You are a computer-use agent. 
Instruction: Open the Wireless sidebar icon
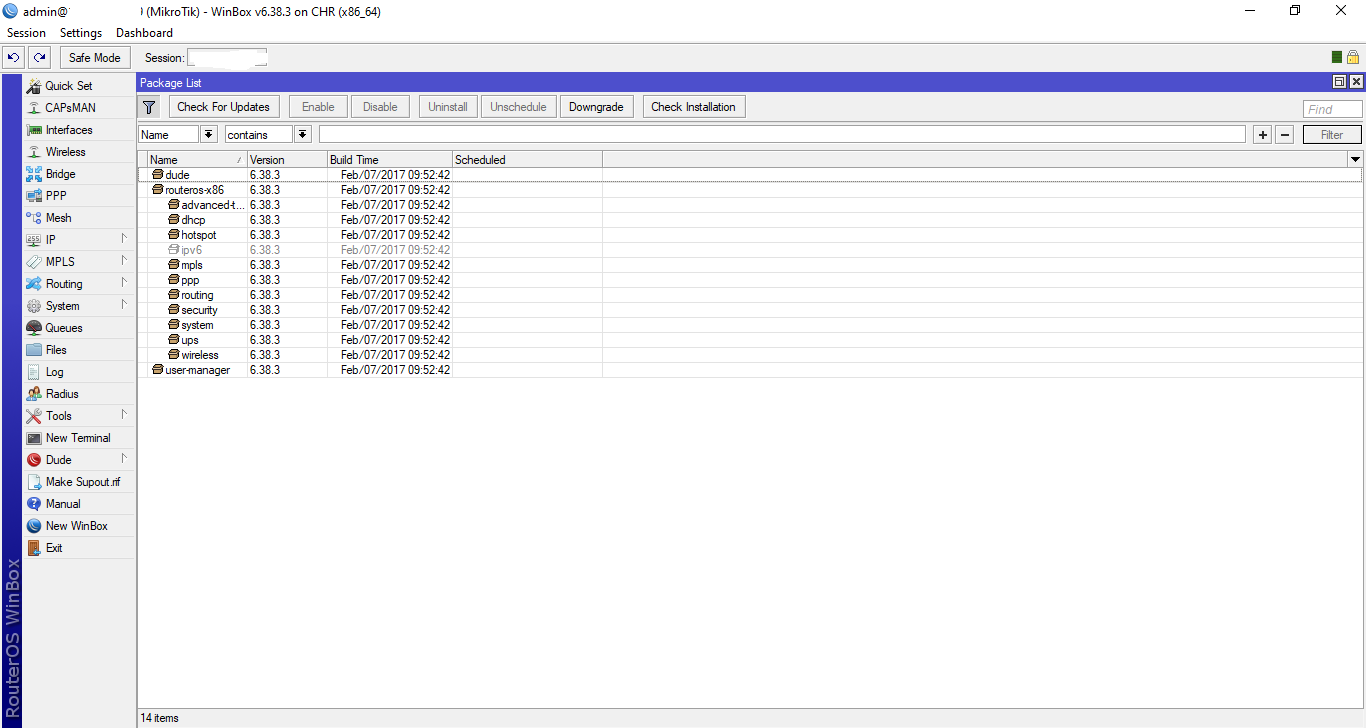tap(34, 152)
